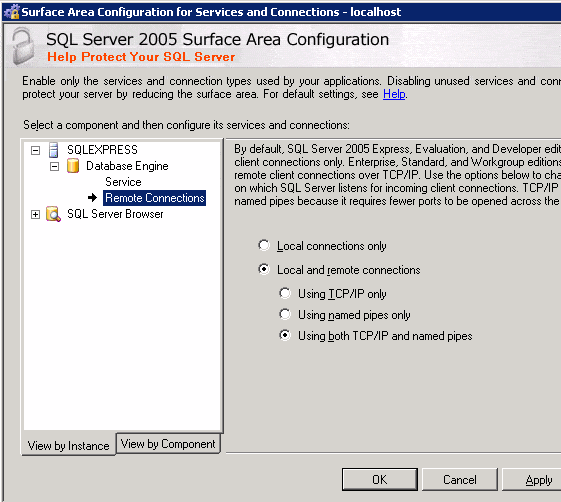
Task: Choose Using both TCP/IP and named pipes
Action: tap(285, 335)
